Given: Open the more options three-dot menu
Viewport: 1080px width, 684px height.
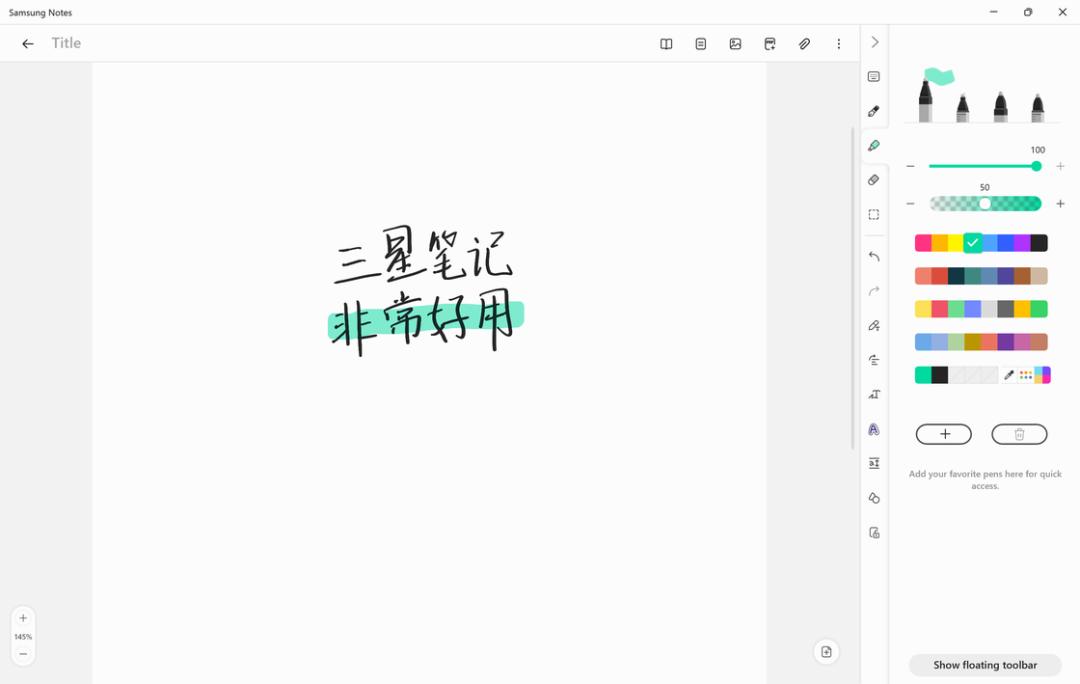Looking at the screenshot, I should pyautogui.click(x=838, y=43).
